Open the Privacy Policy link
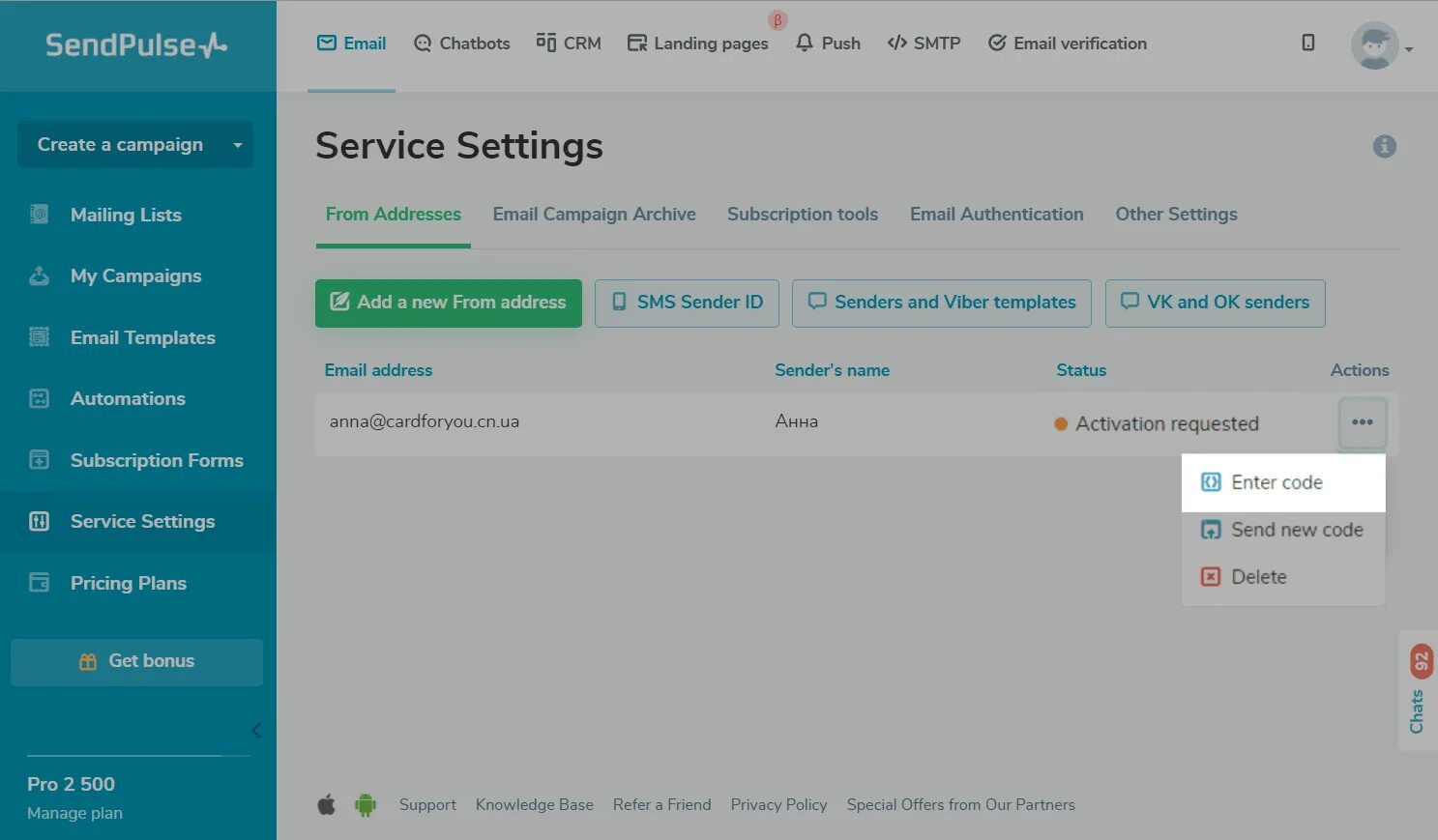The height and width of the screenshot is (840, 1438). pos(778,805)
